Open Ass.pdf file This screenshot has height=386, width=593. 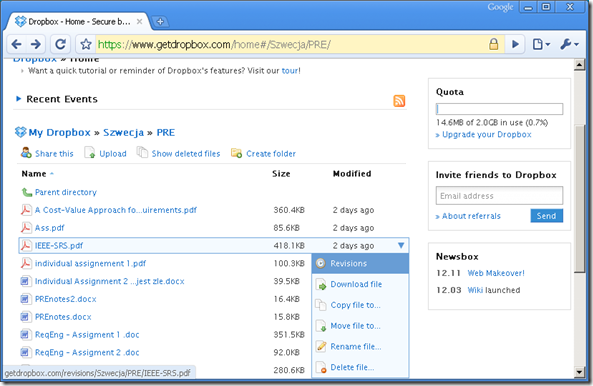[x=50, y=228]
